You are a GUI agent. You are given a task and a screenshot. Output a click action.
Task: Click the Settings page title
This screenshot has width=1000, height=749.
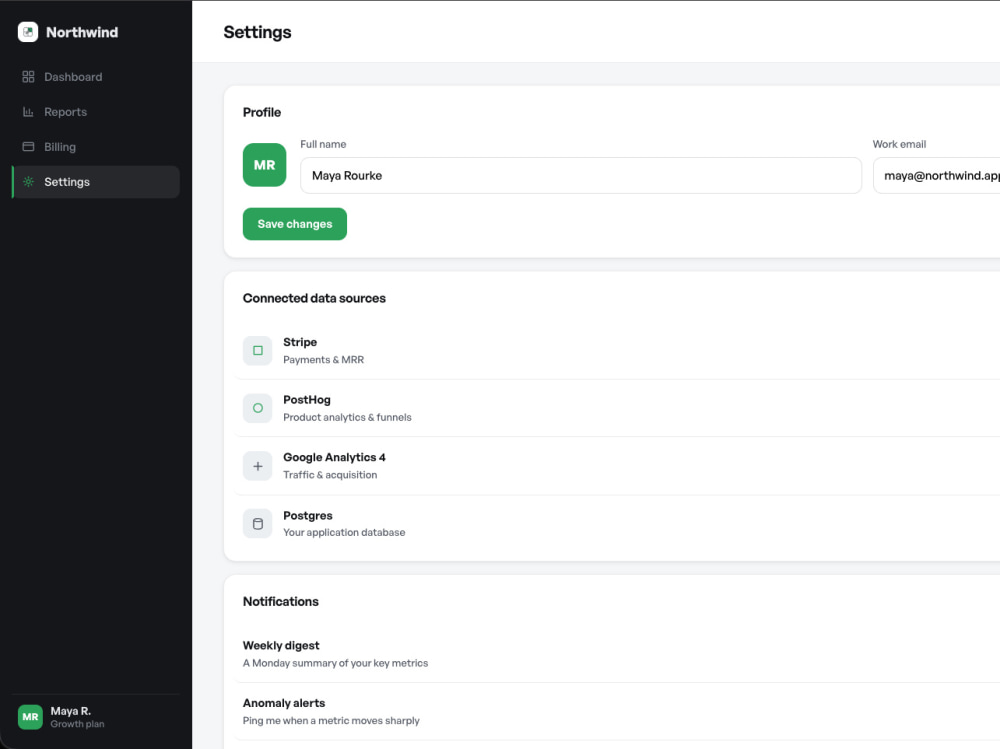(258, 32)
